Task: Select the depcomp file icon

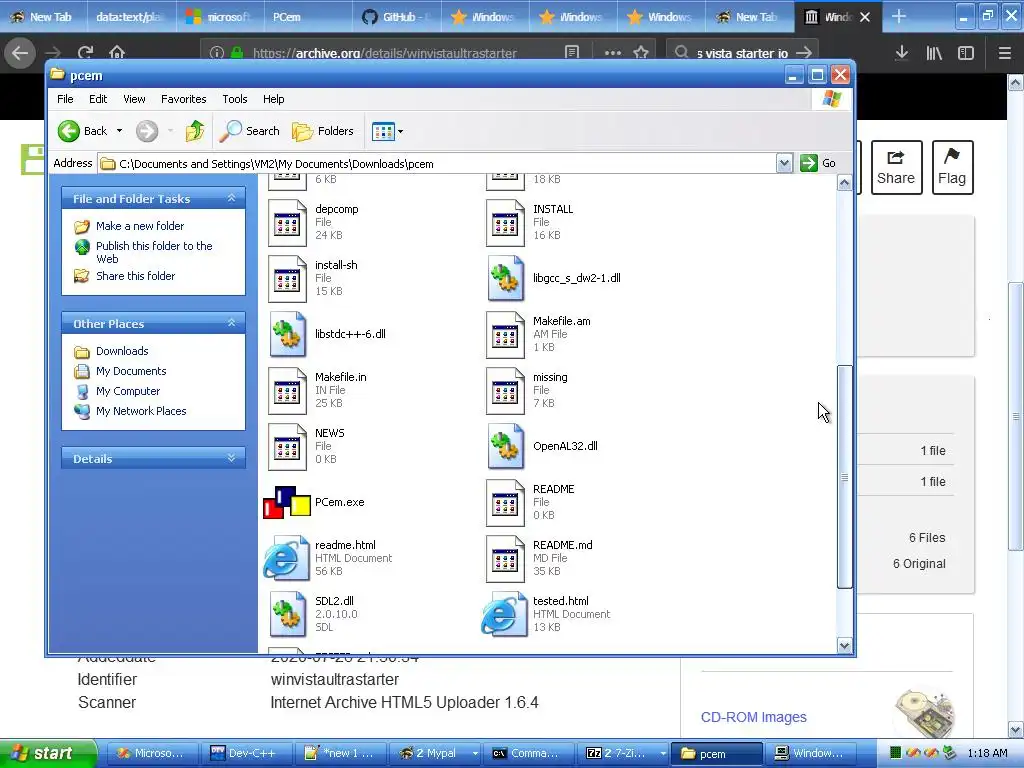Action: click(x=287, y=223)
